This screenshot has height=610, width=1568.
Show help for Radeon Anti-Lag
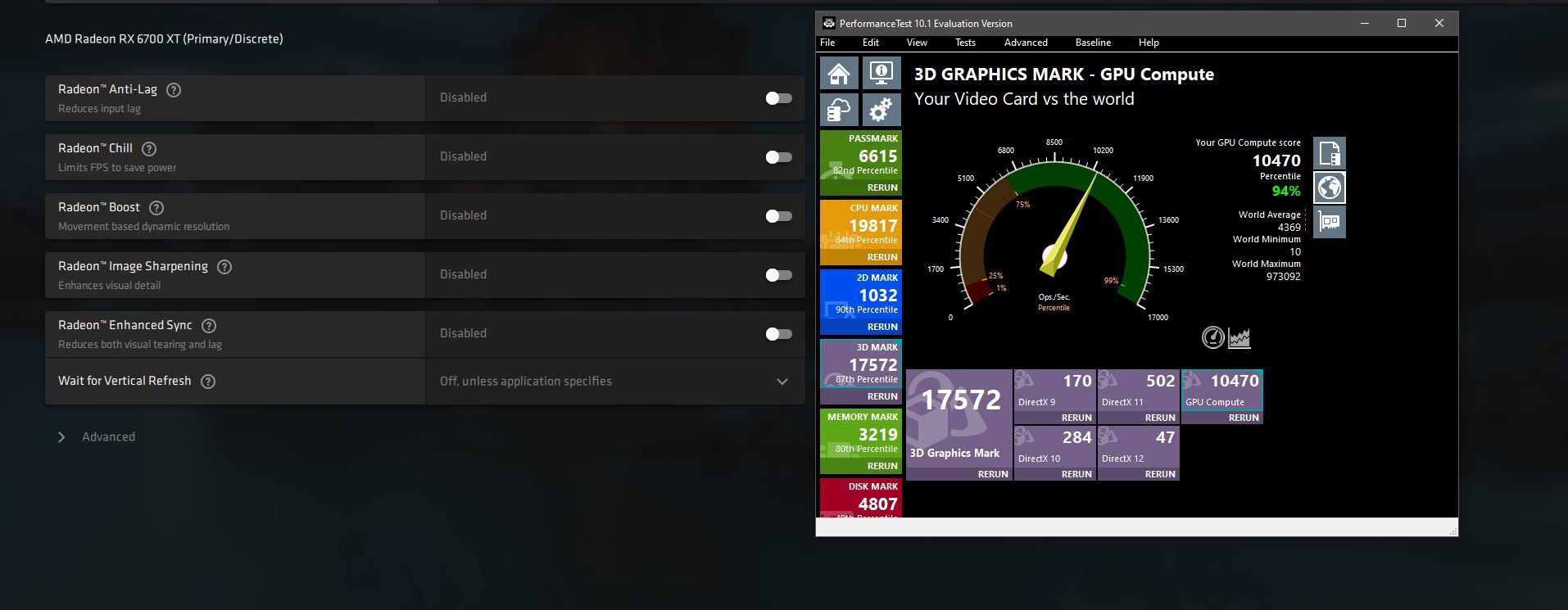point(174,90)
